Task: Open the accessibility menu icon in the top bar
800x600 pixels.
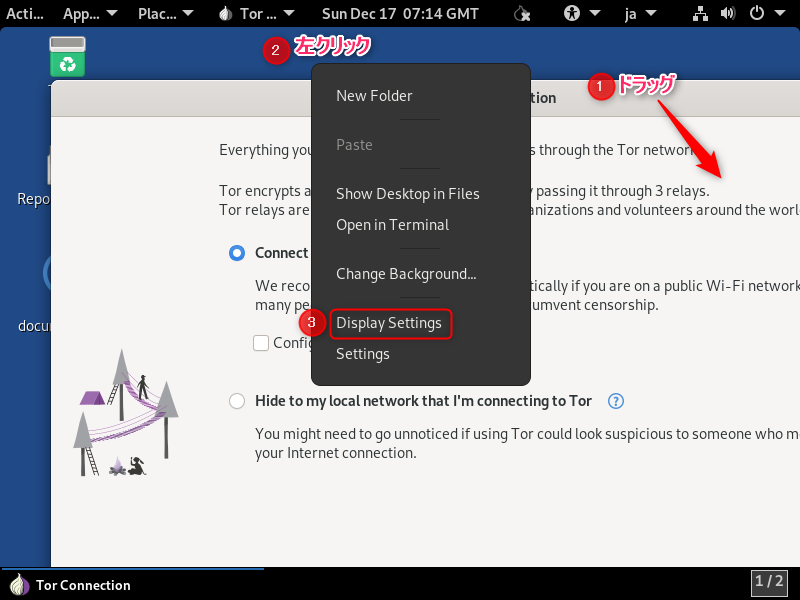Action: [x=572, y=13]
